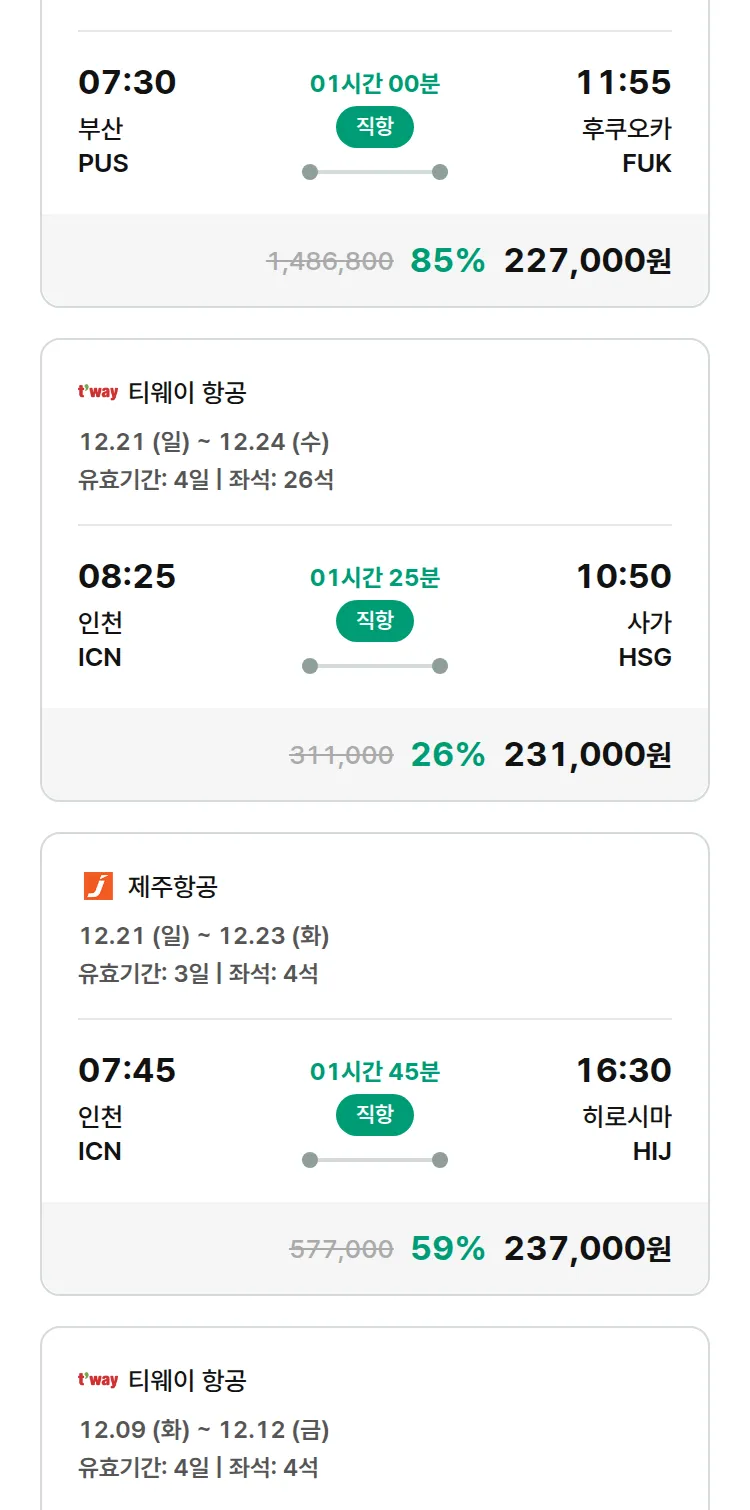
Task: Click the route line on the Fukuoka flight
Action: 375,172
